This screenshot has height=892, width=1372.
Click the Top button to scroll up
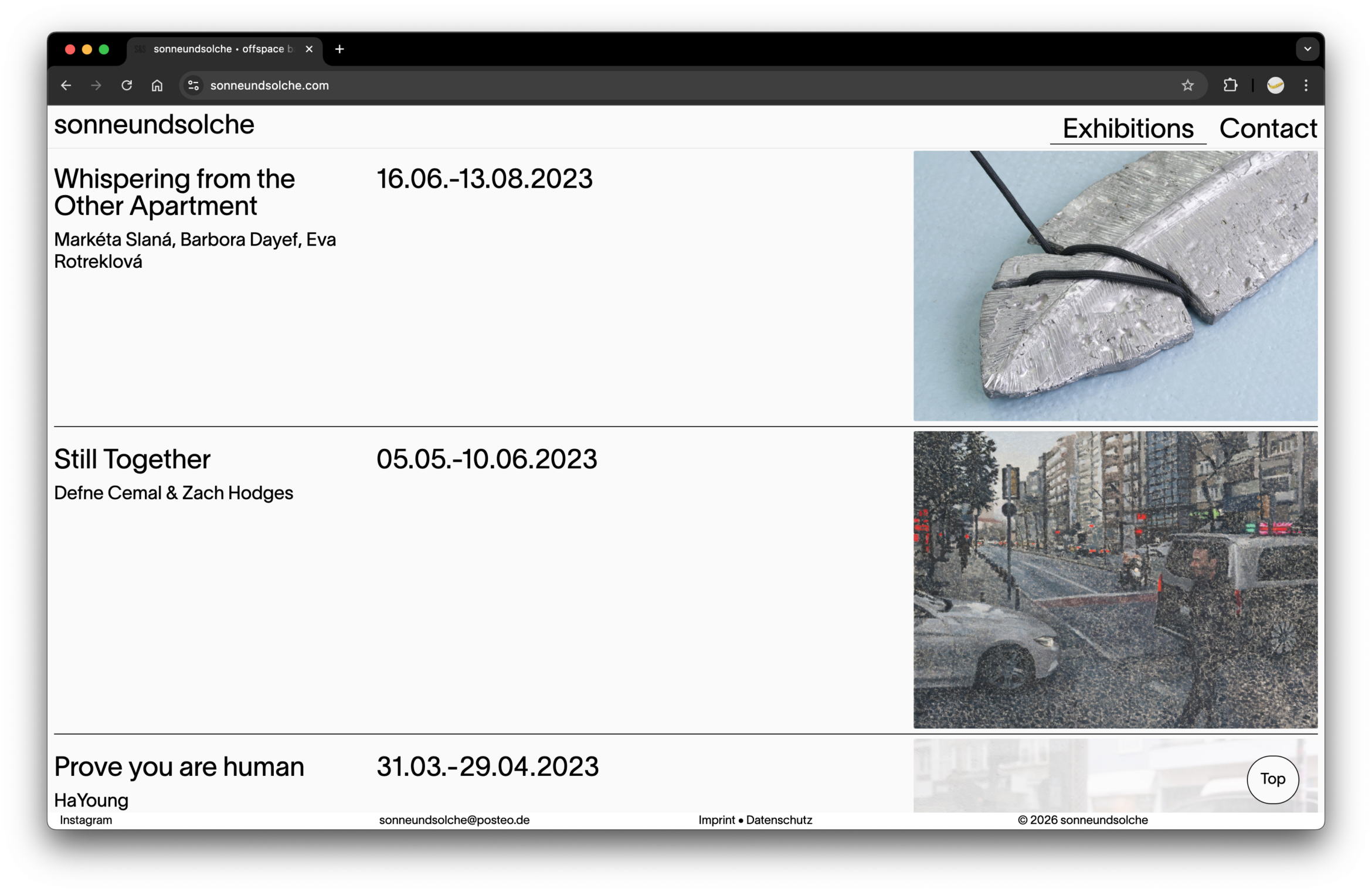coord(1272,779)
